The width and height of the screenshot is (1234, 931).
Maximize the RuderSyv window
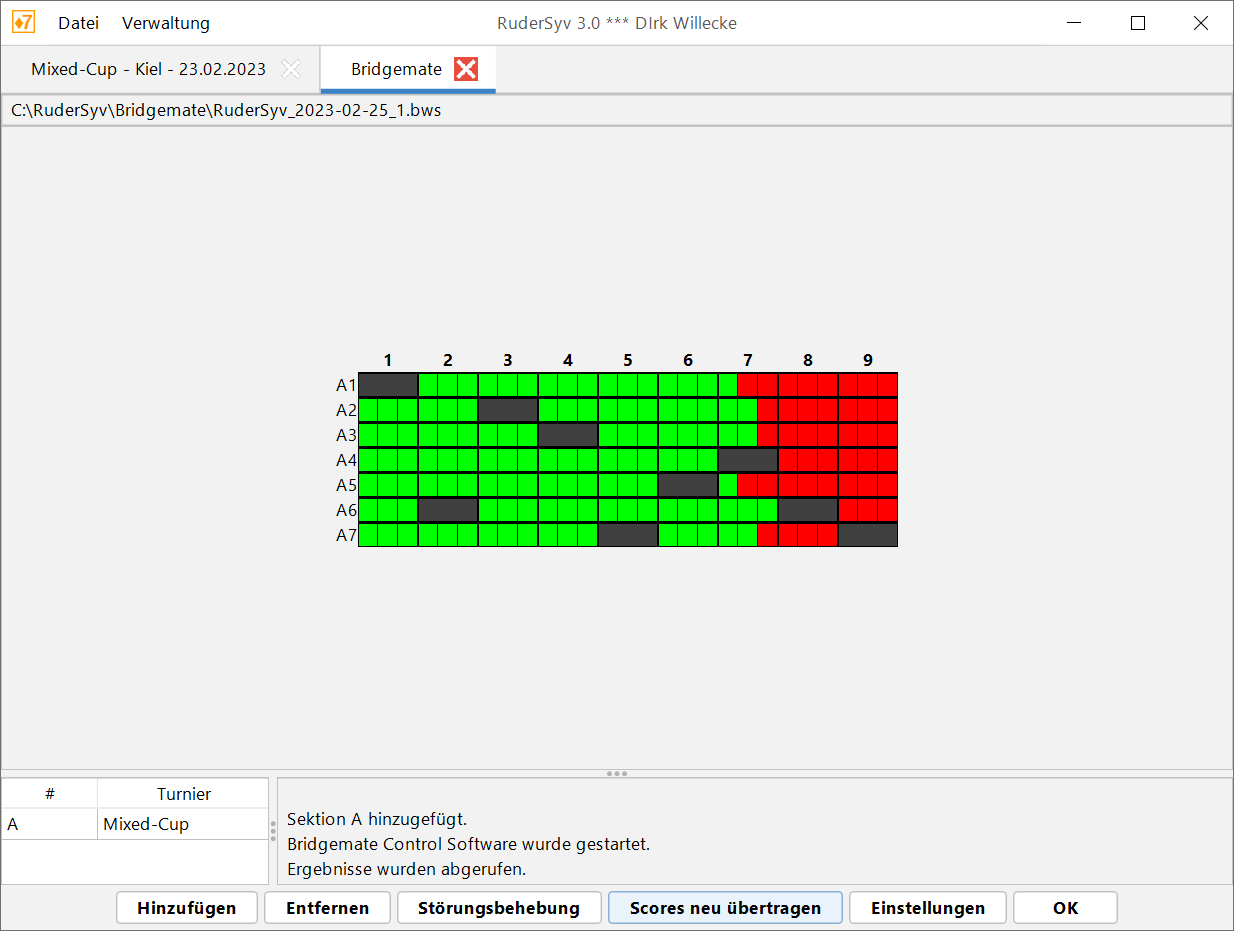1137,23
